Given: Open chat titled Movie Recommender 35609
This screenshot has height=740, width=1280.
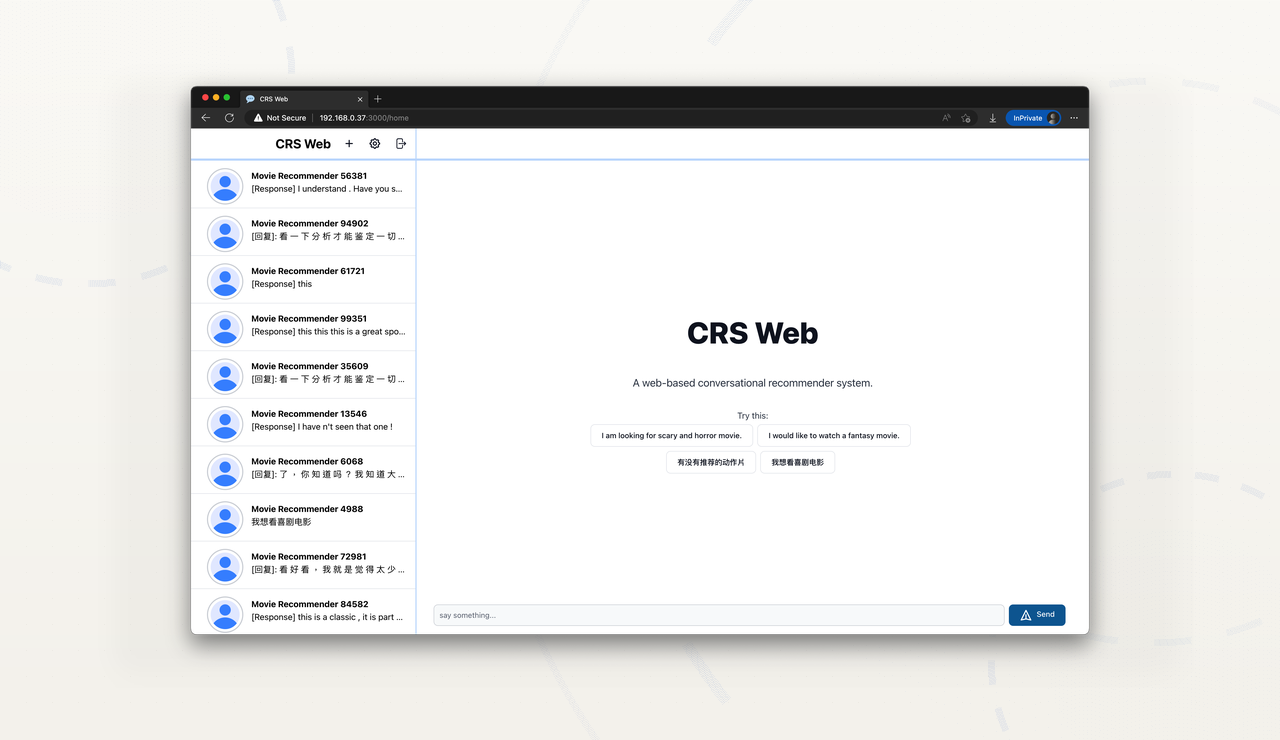Looking at the screenshot, I should coord(309,366).
